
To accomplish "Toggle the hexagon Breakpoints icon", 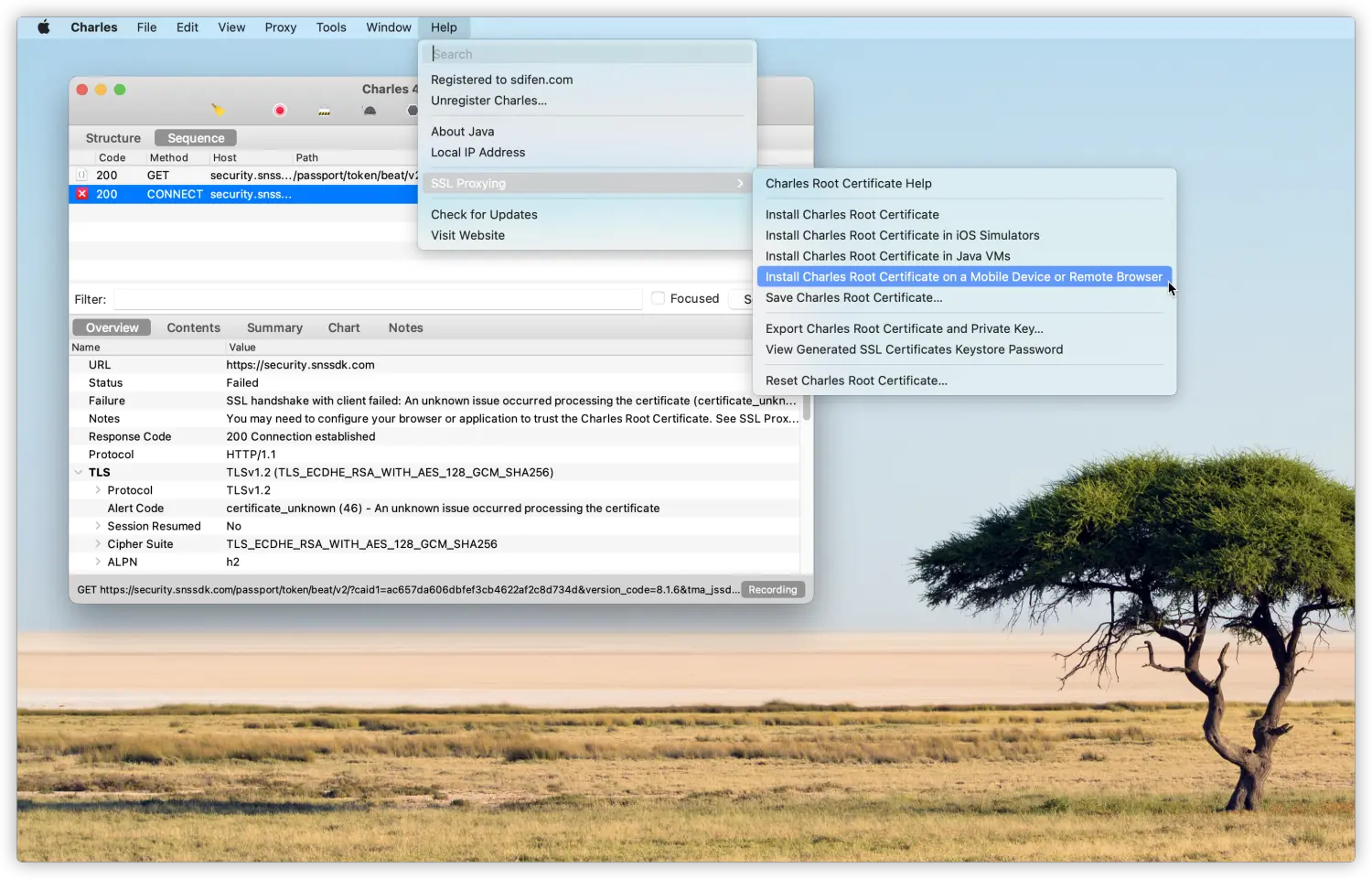I will point(413,111).
